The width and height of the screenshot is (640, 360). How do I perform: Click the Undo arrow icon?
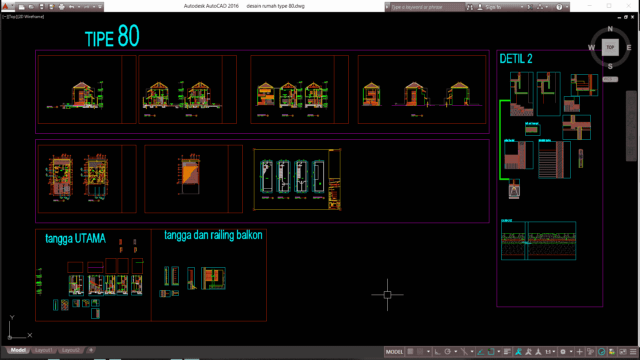tap(71, 7)
